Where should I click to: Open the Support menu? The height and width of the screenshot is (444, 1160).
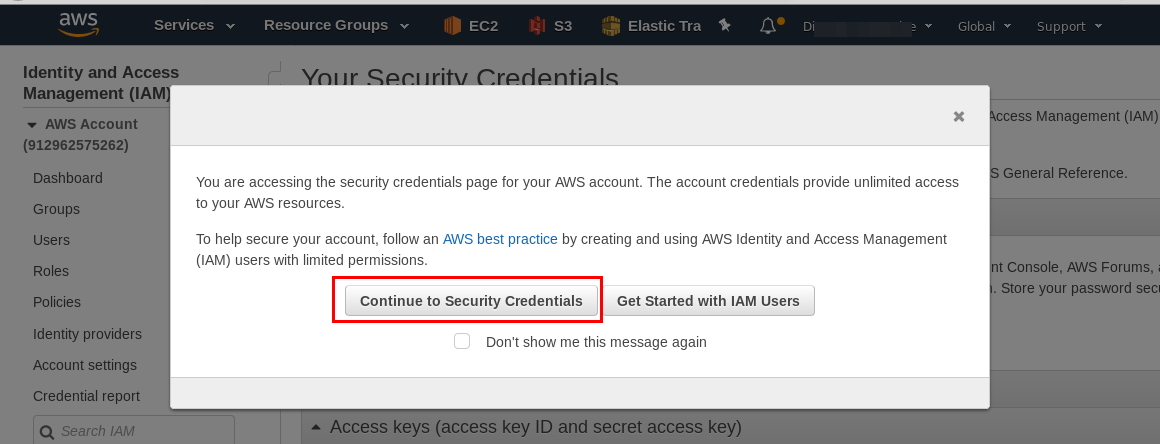(x=1069, y=27)
